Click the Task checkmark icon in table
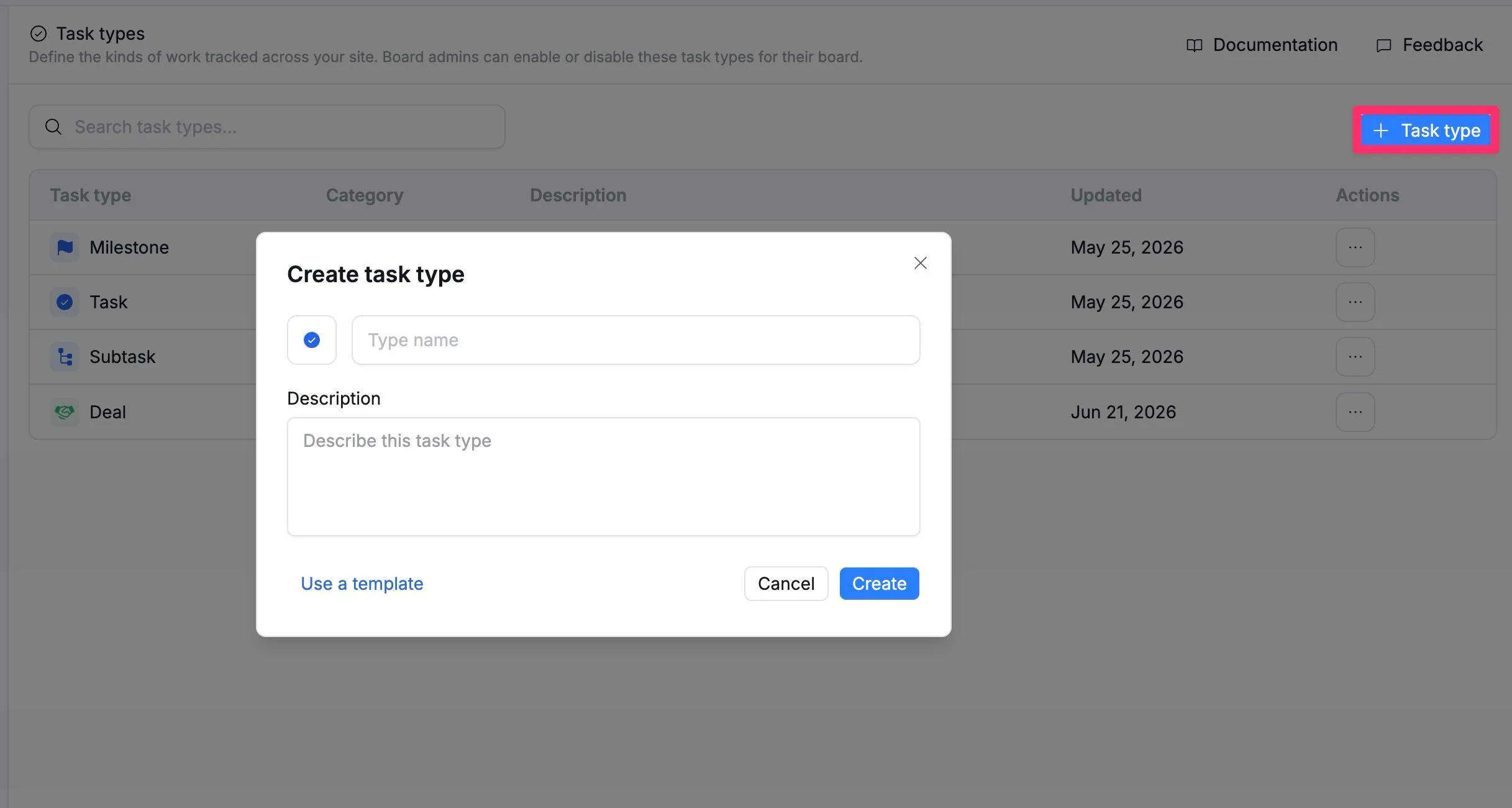This screenshot has height=808, width=1512. coord(65,302)
